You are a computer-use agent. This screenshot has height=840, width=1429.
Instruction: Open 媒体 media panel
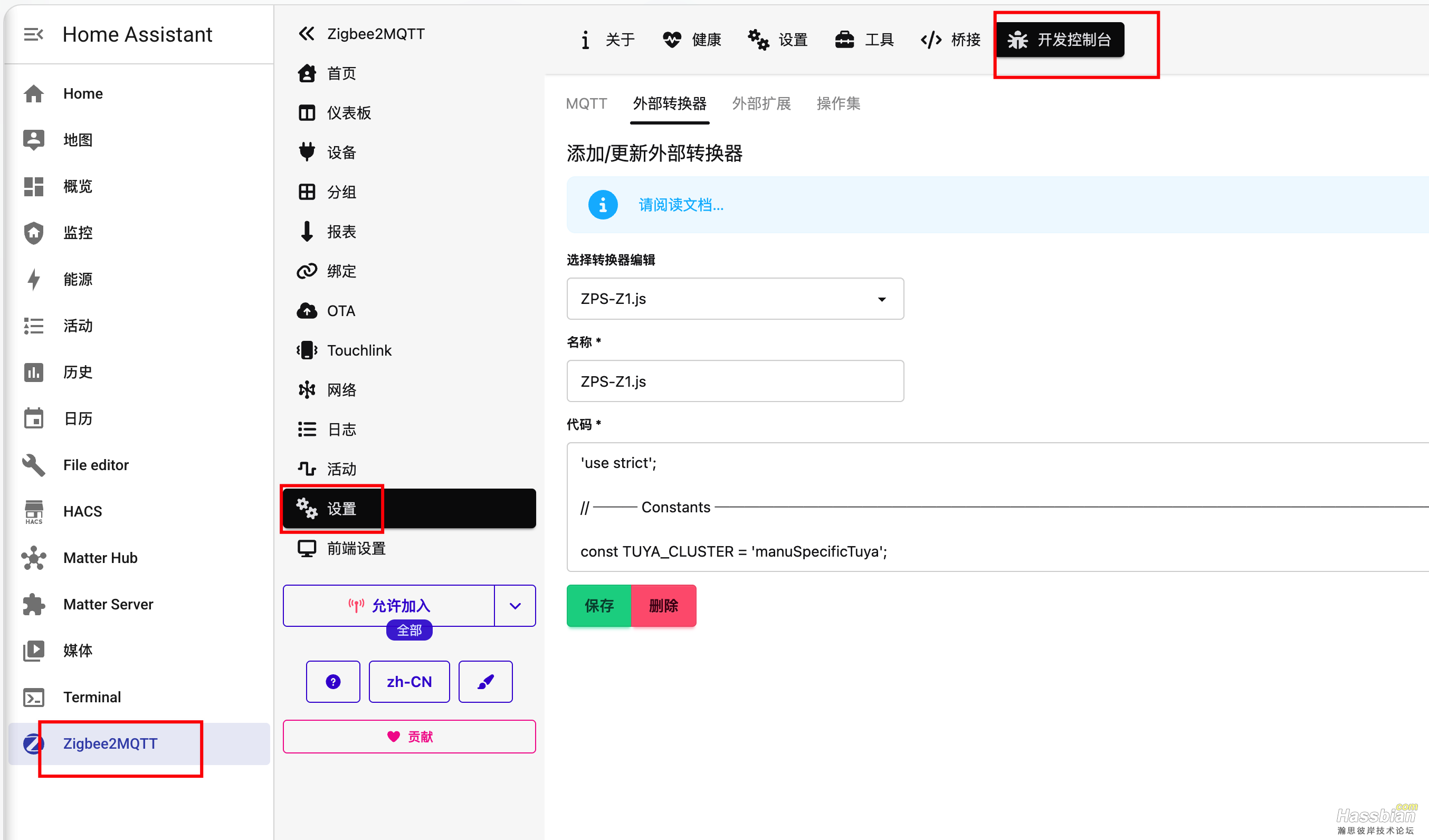pos(139,651)
